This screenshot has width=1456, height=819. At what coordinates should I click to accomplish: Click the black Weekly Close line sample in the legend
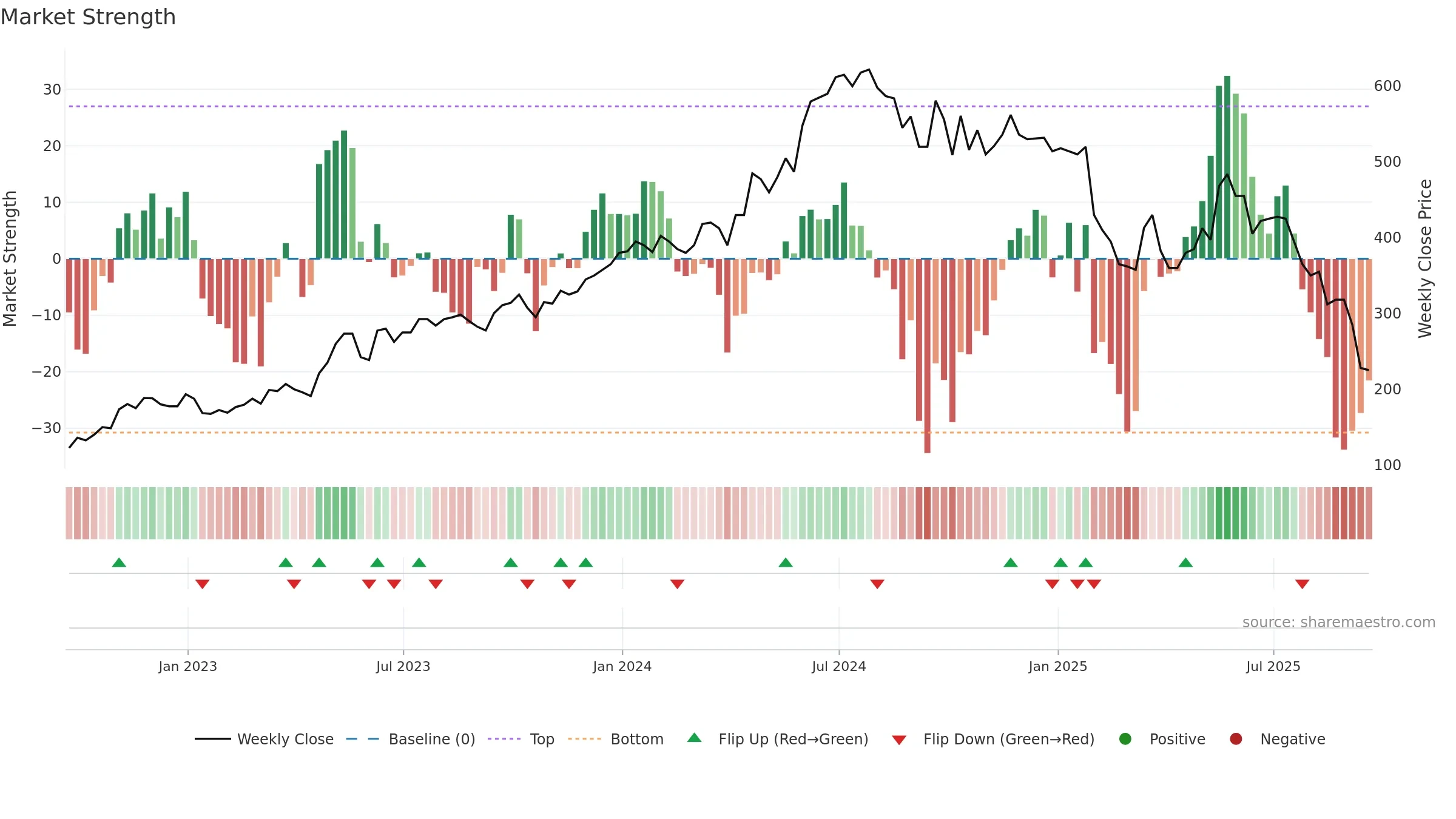213,739
